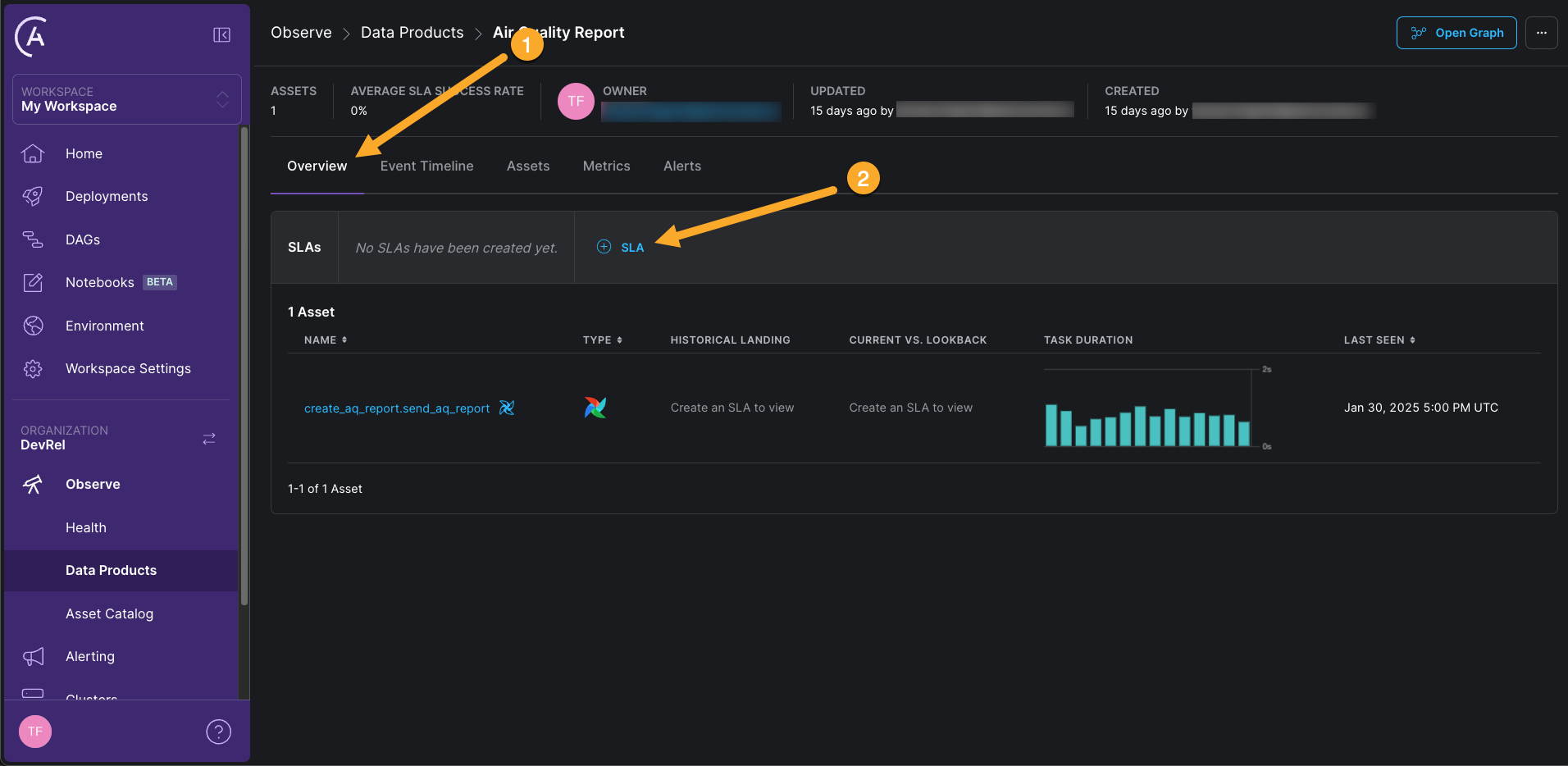The width and height of the screenshot is (1568, 766).
Task: Open the DevRel organization switcher
Action: pyautogui.click(x=208, y=438)
